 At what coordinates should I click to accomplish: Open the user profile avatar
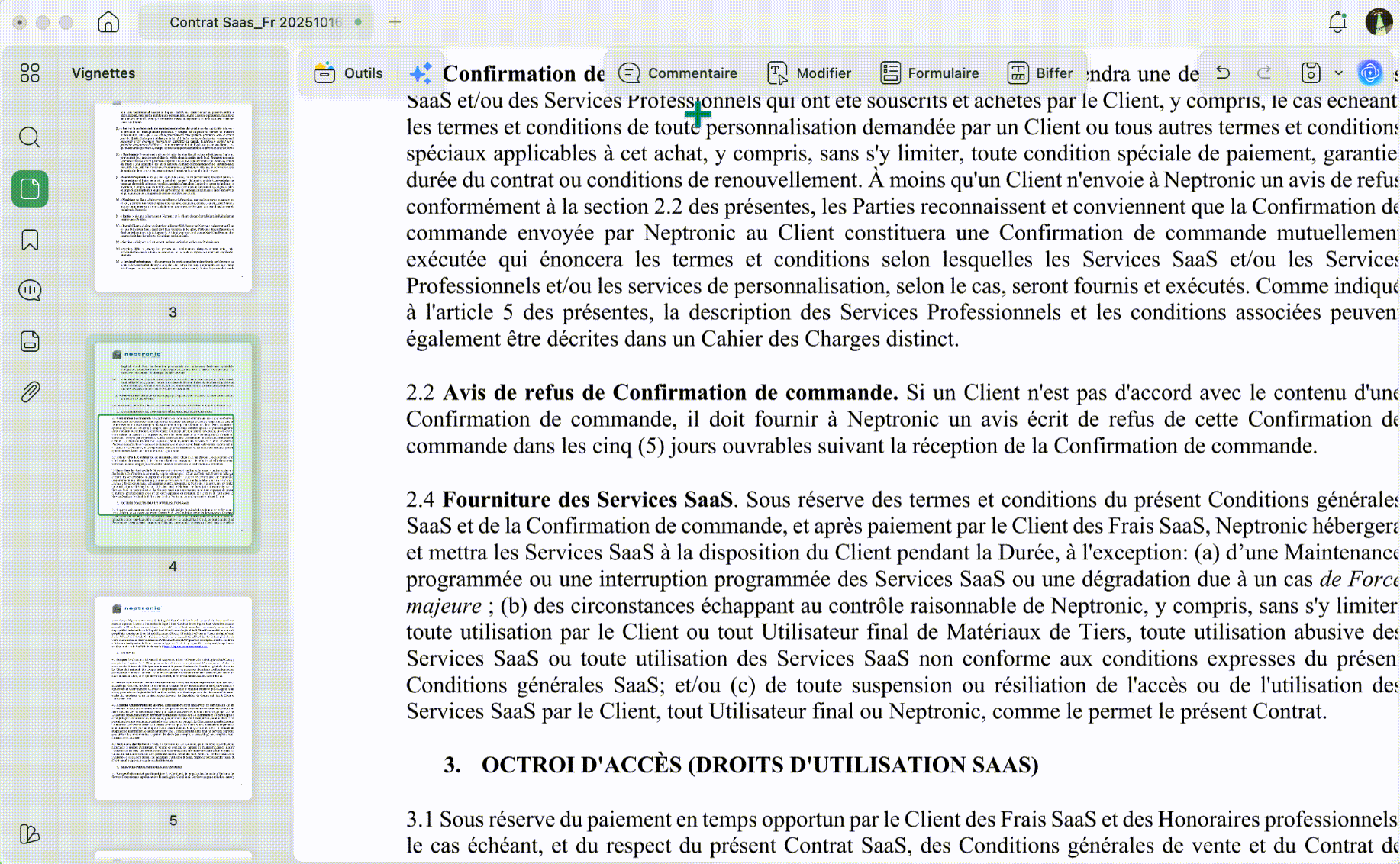click(x=1379, y=21)
